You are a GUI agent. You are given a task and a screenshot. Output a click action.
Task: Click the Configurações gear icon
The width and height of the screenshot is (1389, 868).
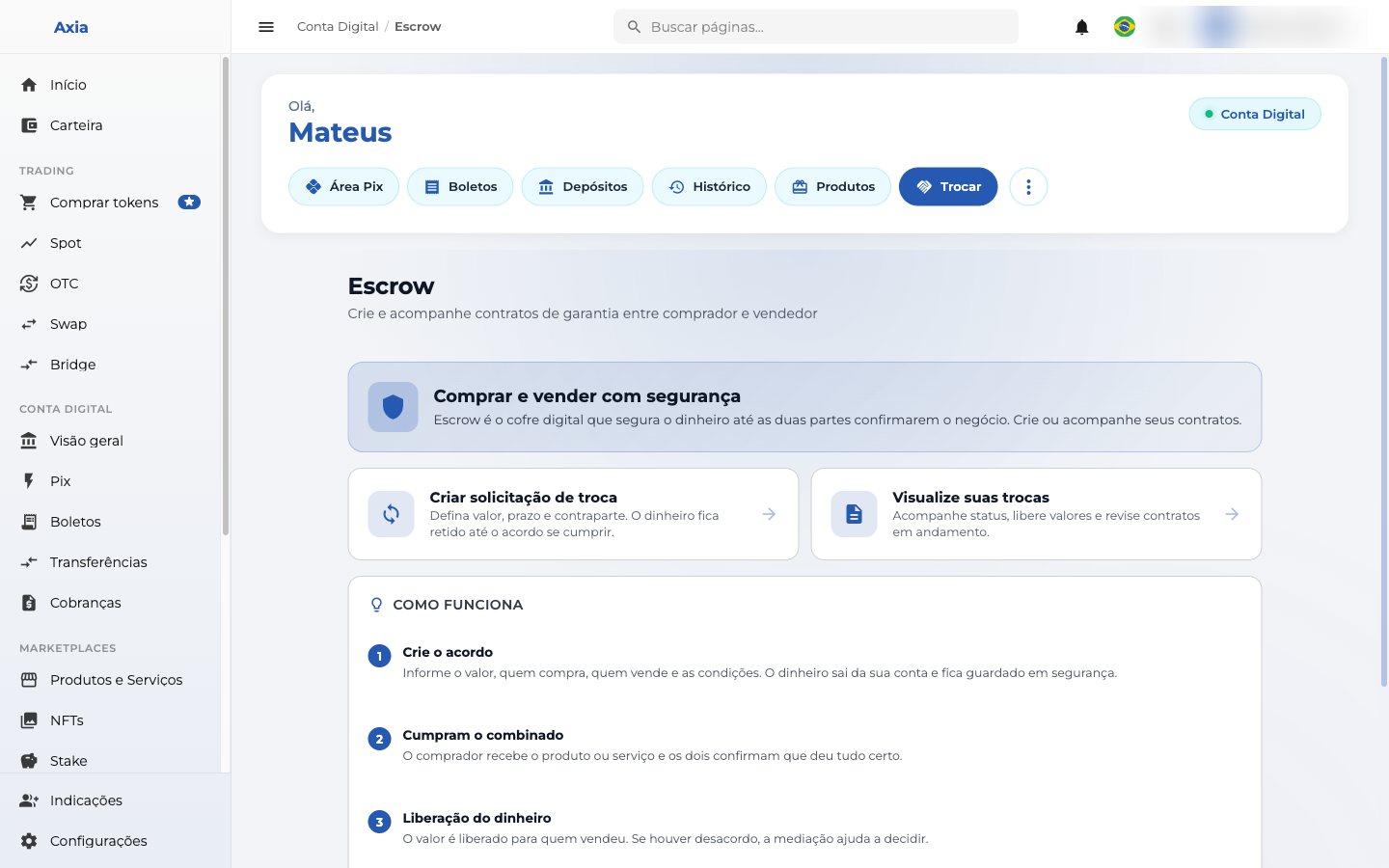pyautogui.click(x=29, y=841)
